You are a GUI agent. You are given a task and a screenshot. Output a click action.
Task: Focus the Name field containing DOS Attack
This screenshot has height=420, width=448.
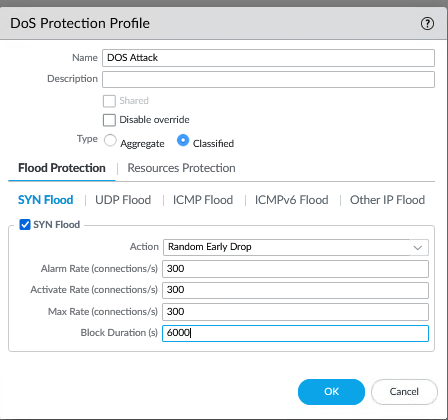pyautogui.click(x=268, y=58)
